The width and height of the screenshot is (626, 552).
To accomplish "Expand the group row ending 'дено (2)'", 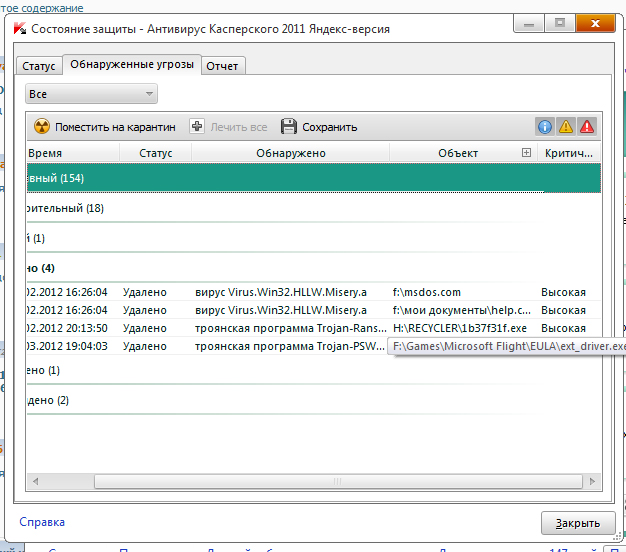I will (x=314, y=400).
